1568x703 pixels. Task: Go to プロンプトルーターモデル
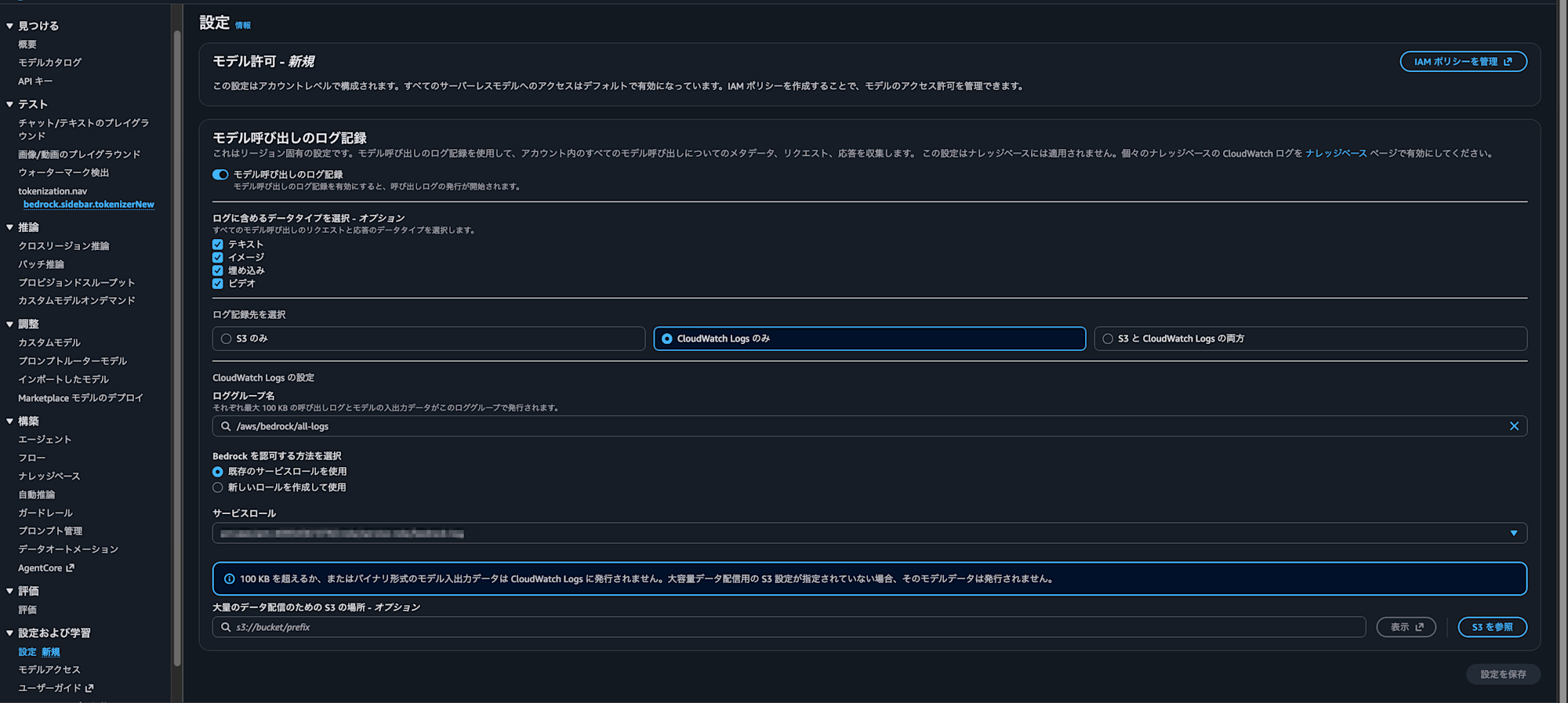coord(72,361)
